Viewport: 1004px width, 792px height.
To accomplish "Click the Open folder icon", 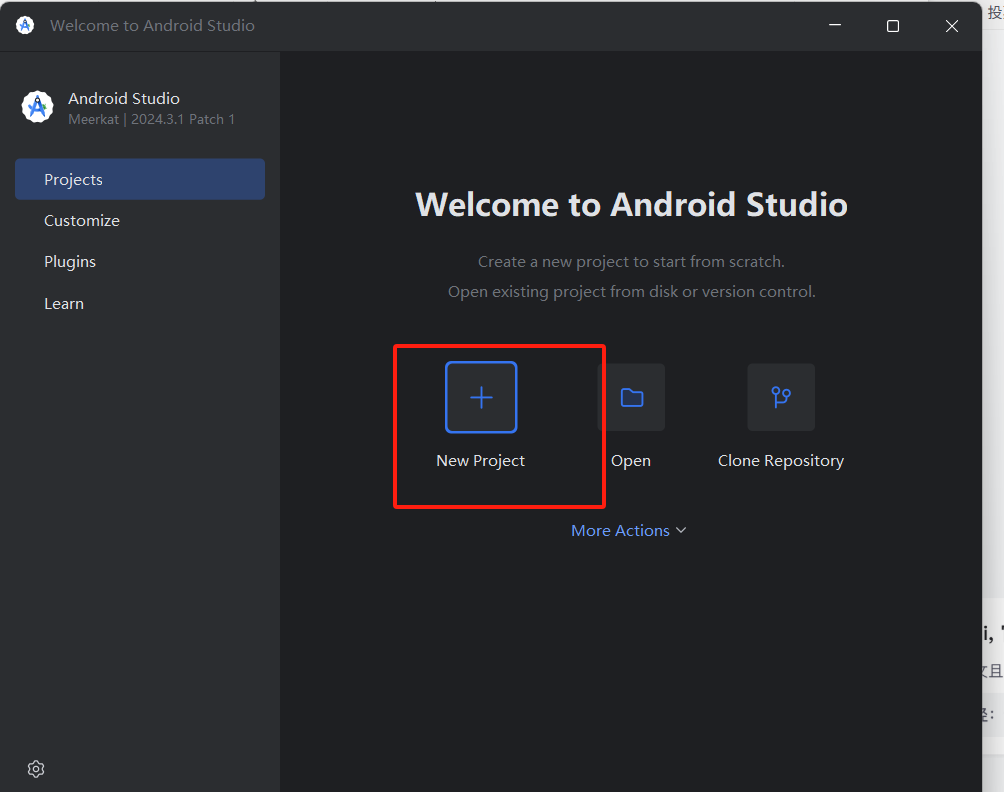I will click(x=631, y=397).
